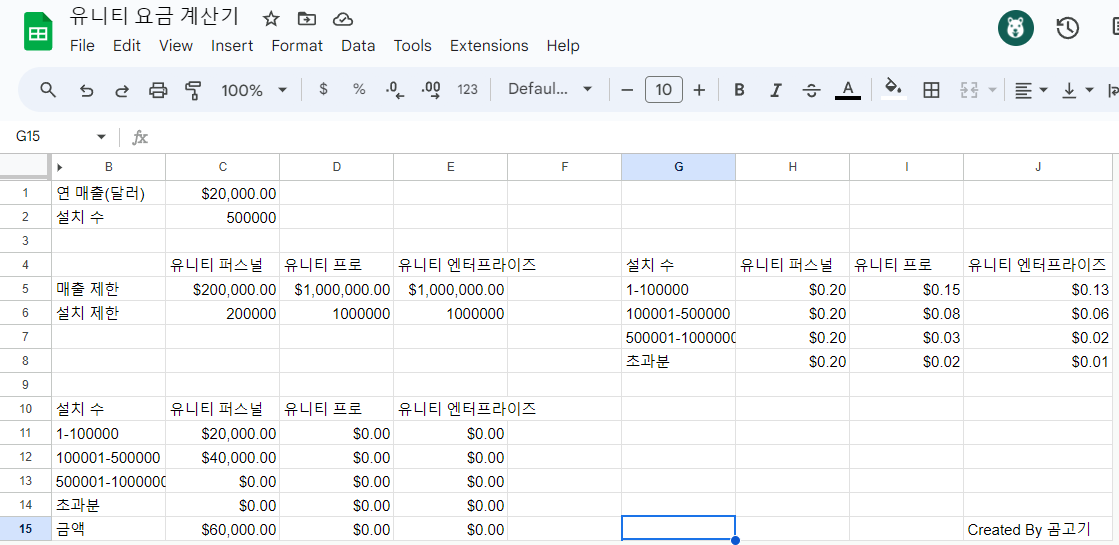1119x545 pixels.
Task: Select cell containing 500000 install count
Action: pos(223,218)
